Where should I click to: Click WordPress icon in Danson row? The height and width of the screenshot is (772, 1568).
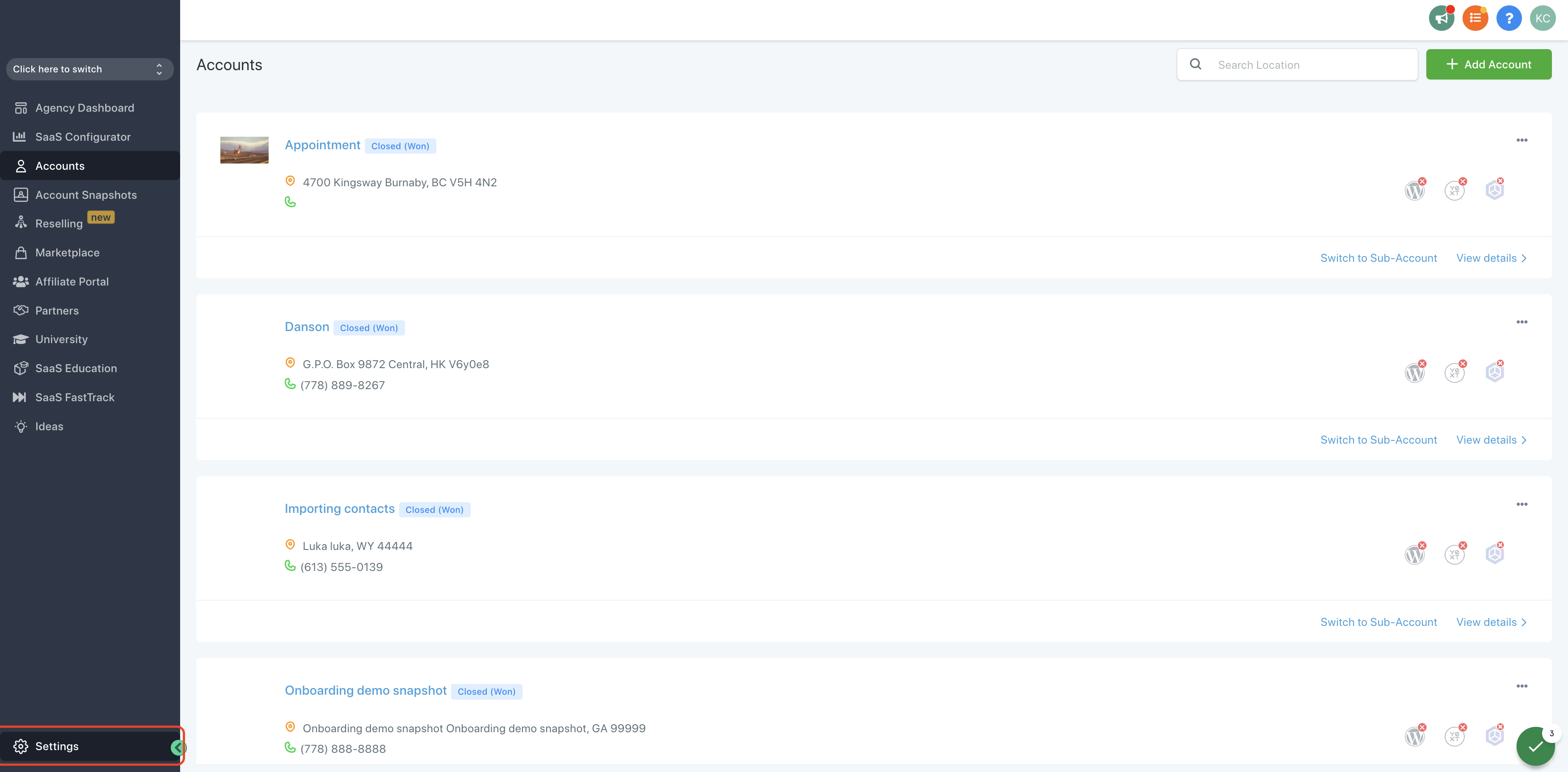point(1415,372)
